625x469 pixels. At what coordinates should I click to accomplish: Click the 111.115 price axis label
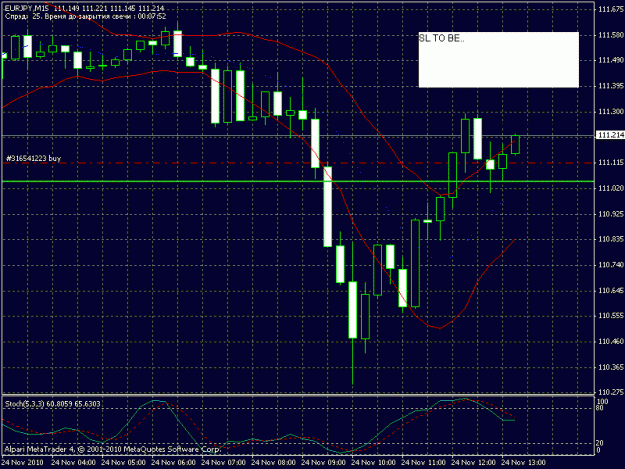(x=611, y=163)
